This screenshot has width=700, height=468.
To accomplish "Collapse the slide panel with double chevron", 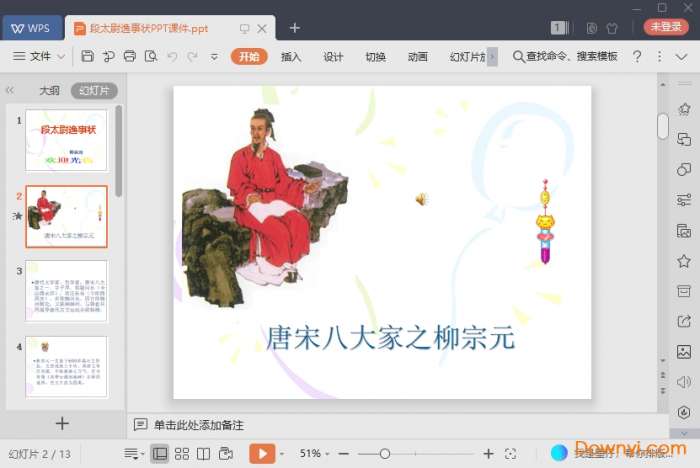I will [10, 91].
